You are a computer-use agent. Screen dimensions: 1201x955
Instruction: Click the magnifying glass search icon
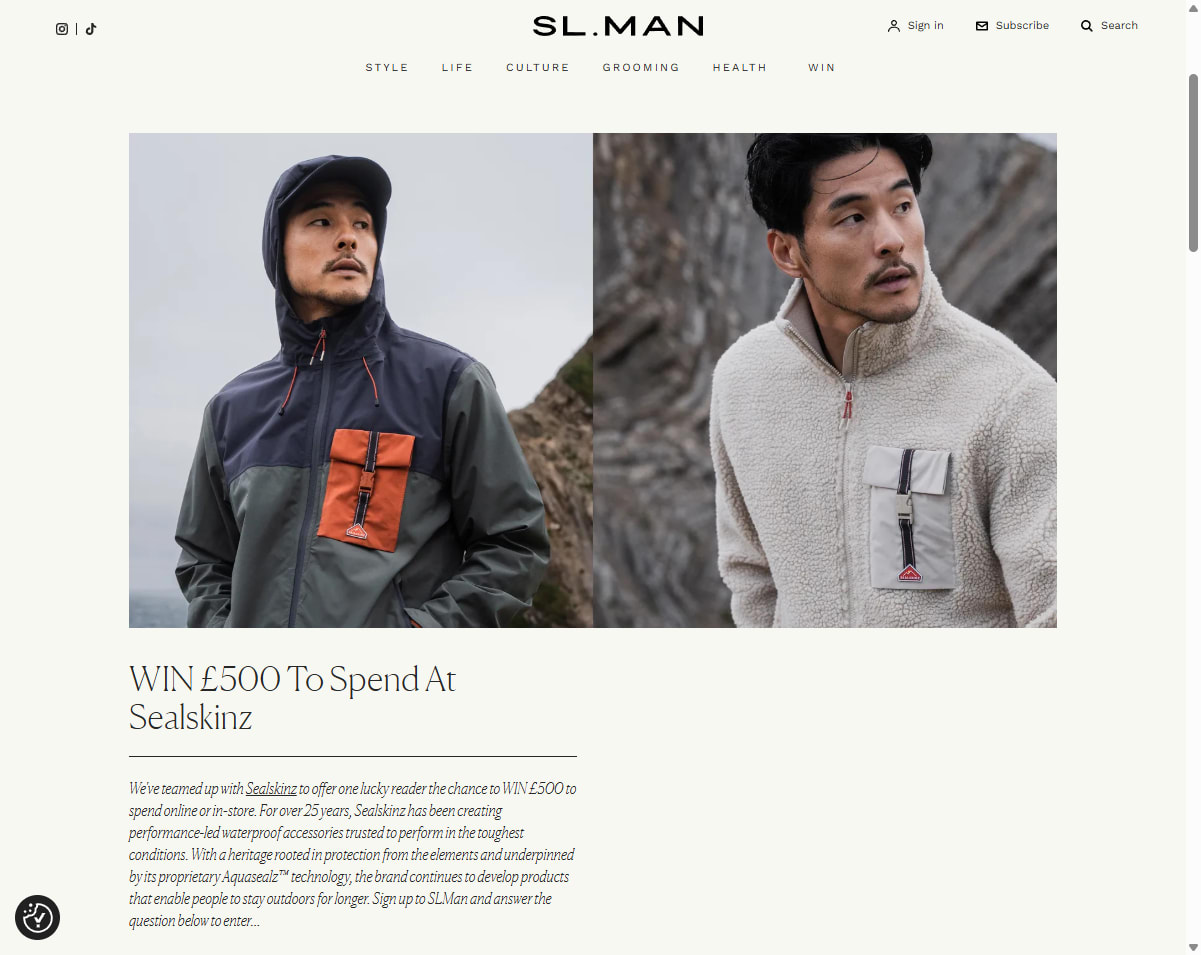tap(1087, 26)
